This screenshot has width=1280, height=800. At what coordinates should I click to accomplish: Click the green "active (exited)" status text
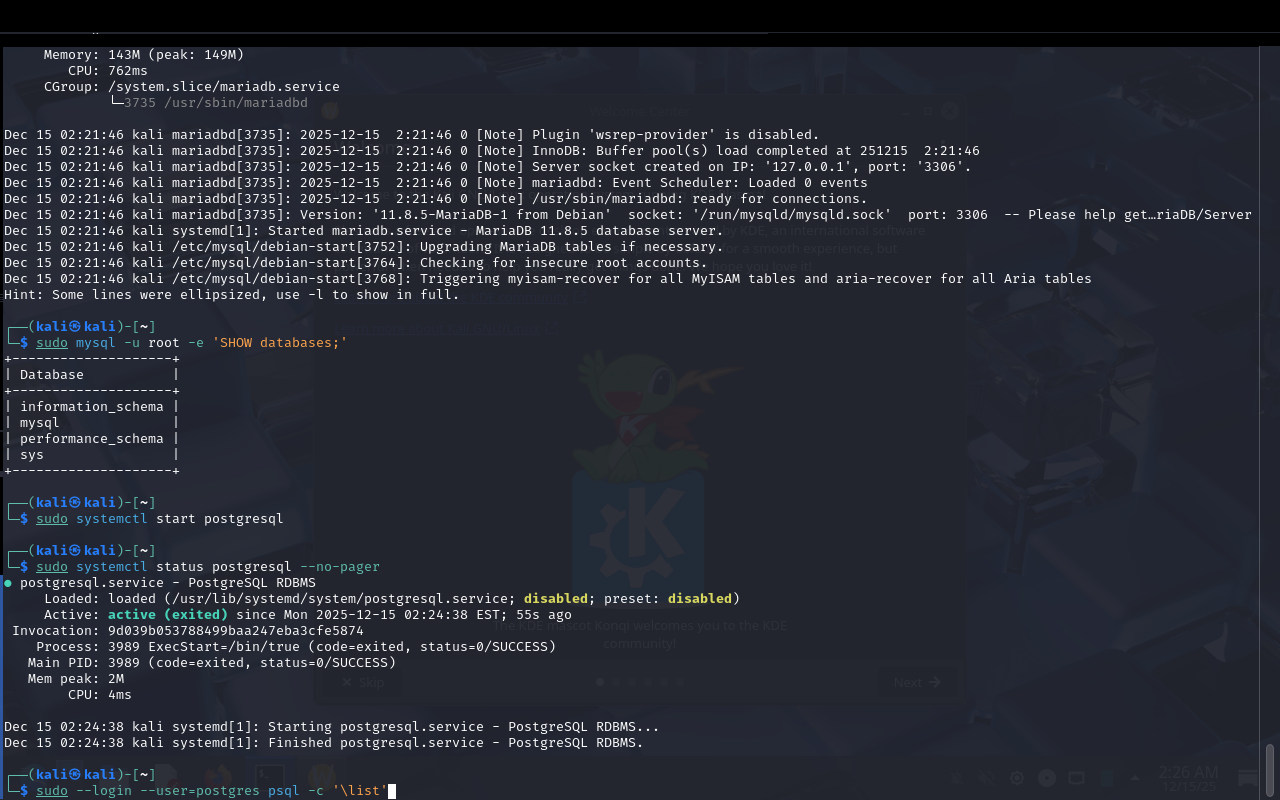(x=167, y=615)
